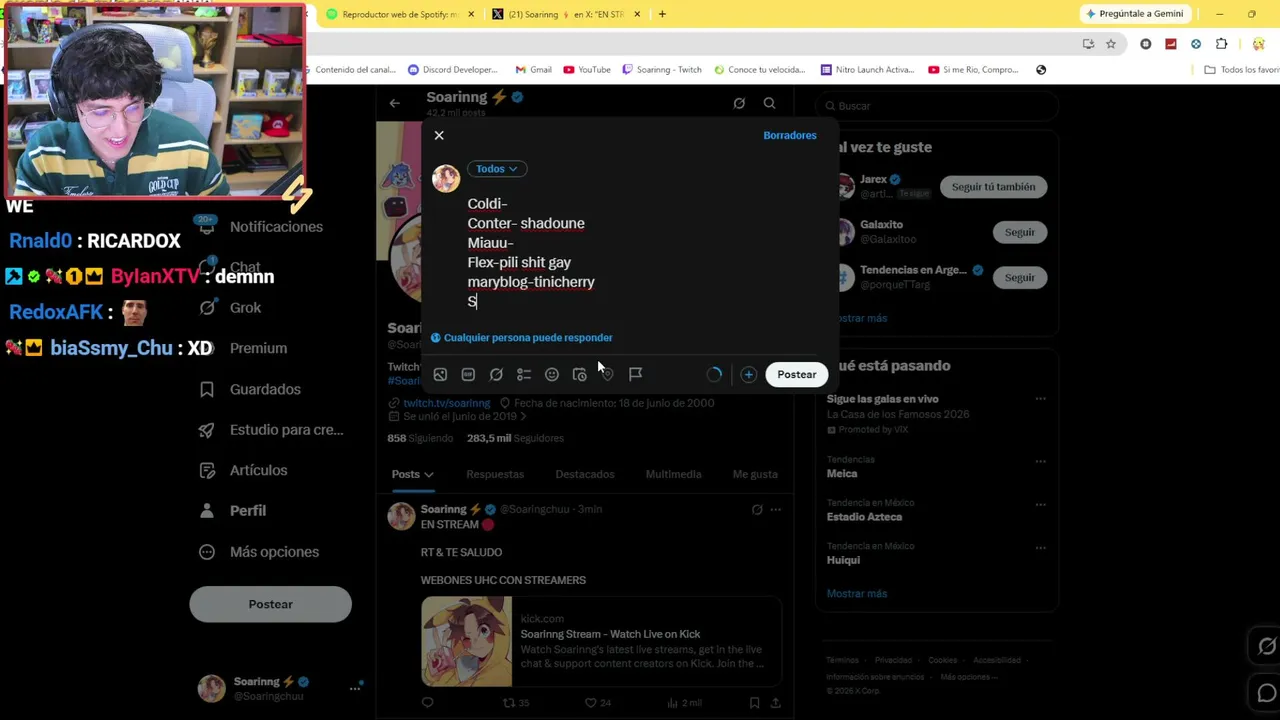Viewport: 1280px width, 720px height.
Task: Click the flag icon in the composer toolbar
Action: tap(635, 374)
